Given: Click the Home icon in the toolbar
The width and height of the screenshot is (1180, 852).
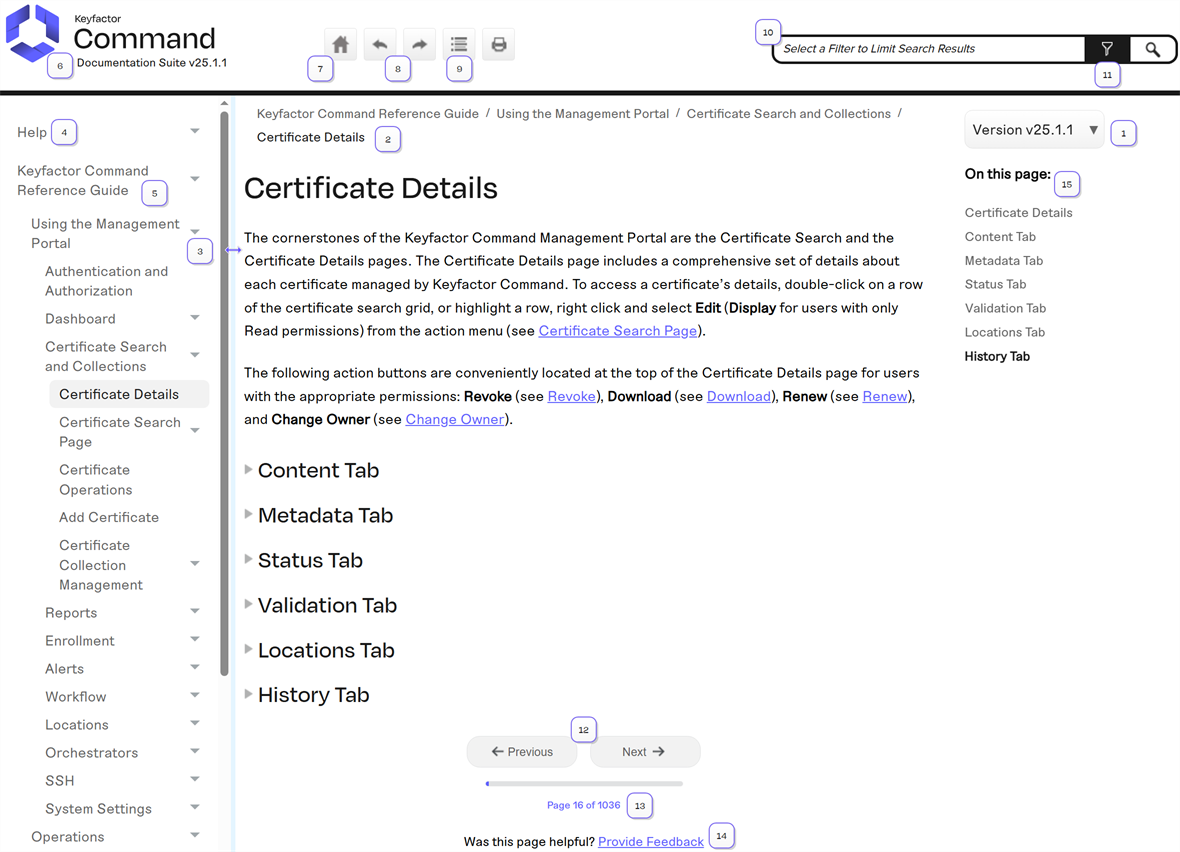Looking at the screenshot, I should point(341,45).
